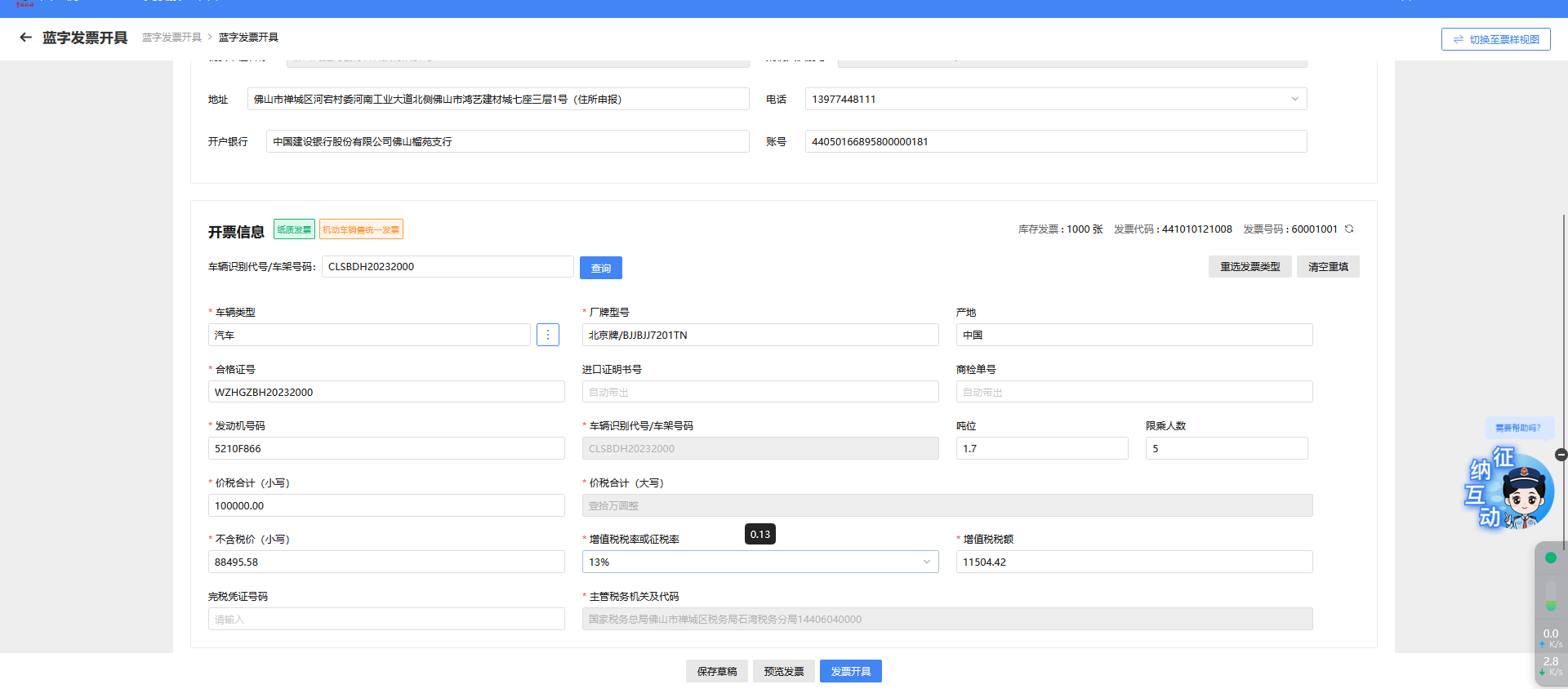The image size is (1568, 689).
Task: Go to 蓝字发票开具 breadcrumb parent link
Action: pos(171,38)
